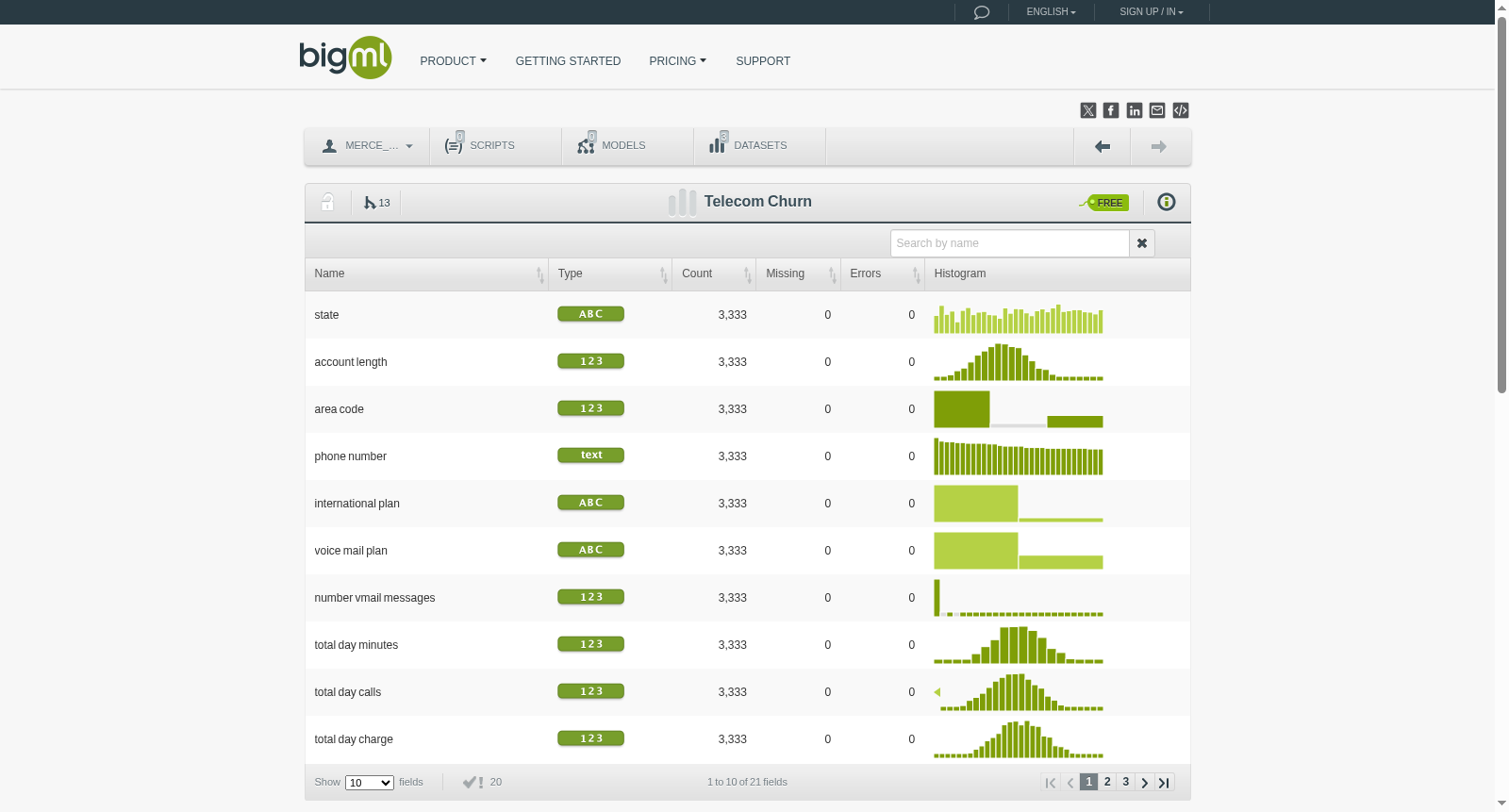Select the total day charge field name
The width and height of the screenshot is (1509, 812).
click(354, 739)
